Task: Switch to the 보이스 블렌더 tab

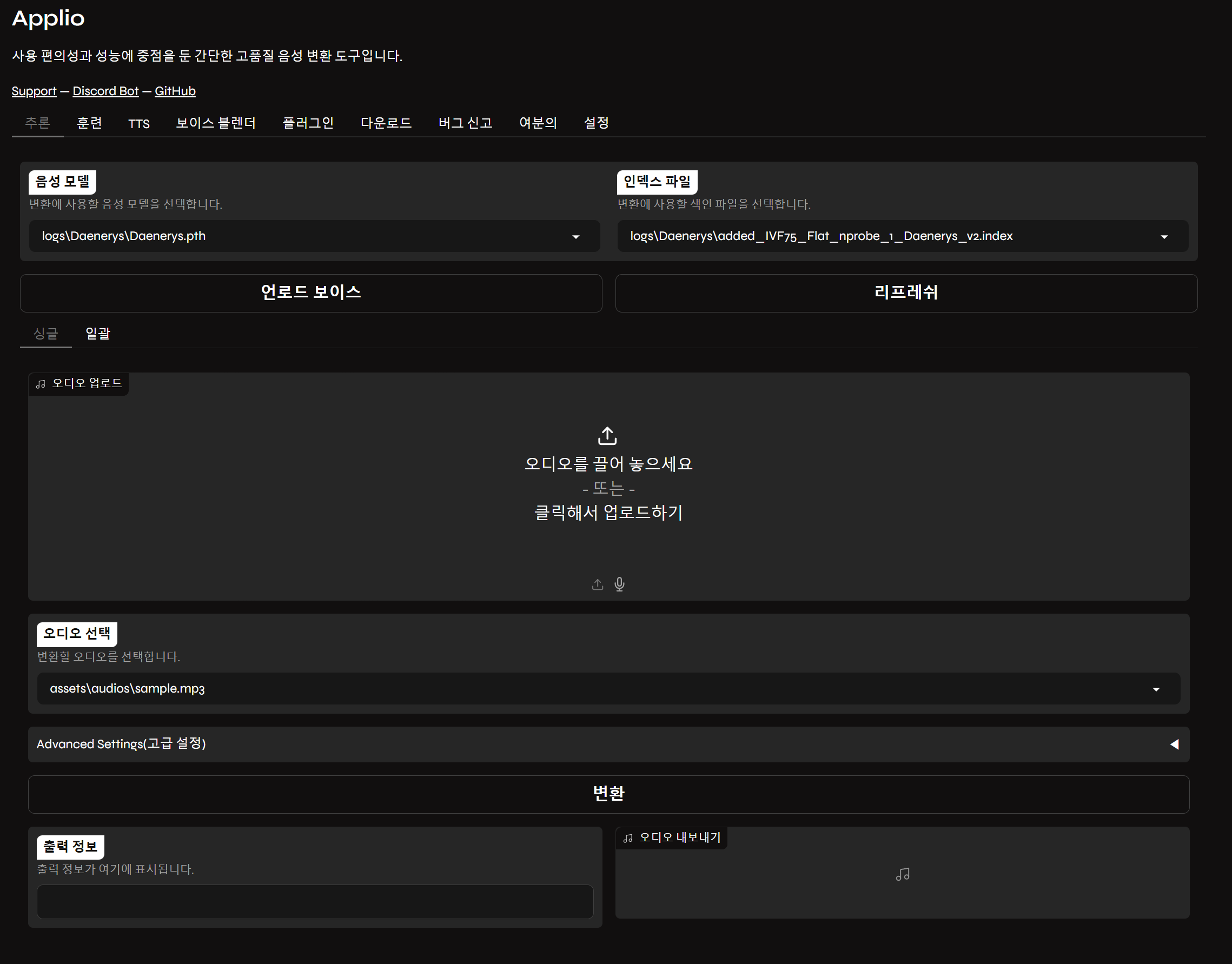Action: point(216,123)
